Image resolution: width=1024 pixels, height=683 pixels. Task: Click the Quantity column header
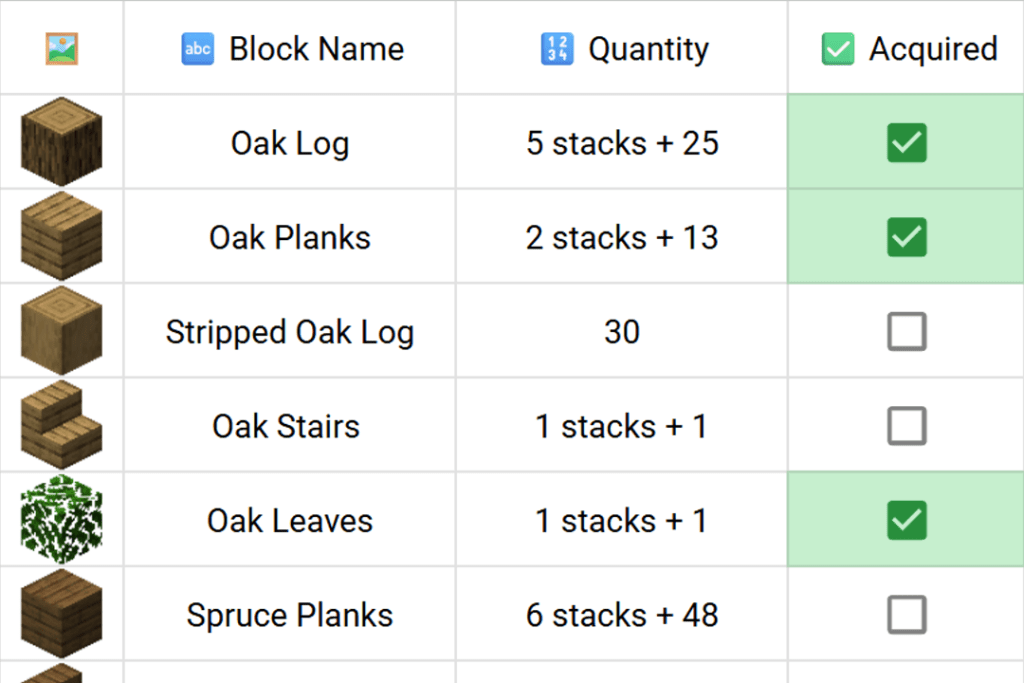click(648, 48)
